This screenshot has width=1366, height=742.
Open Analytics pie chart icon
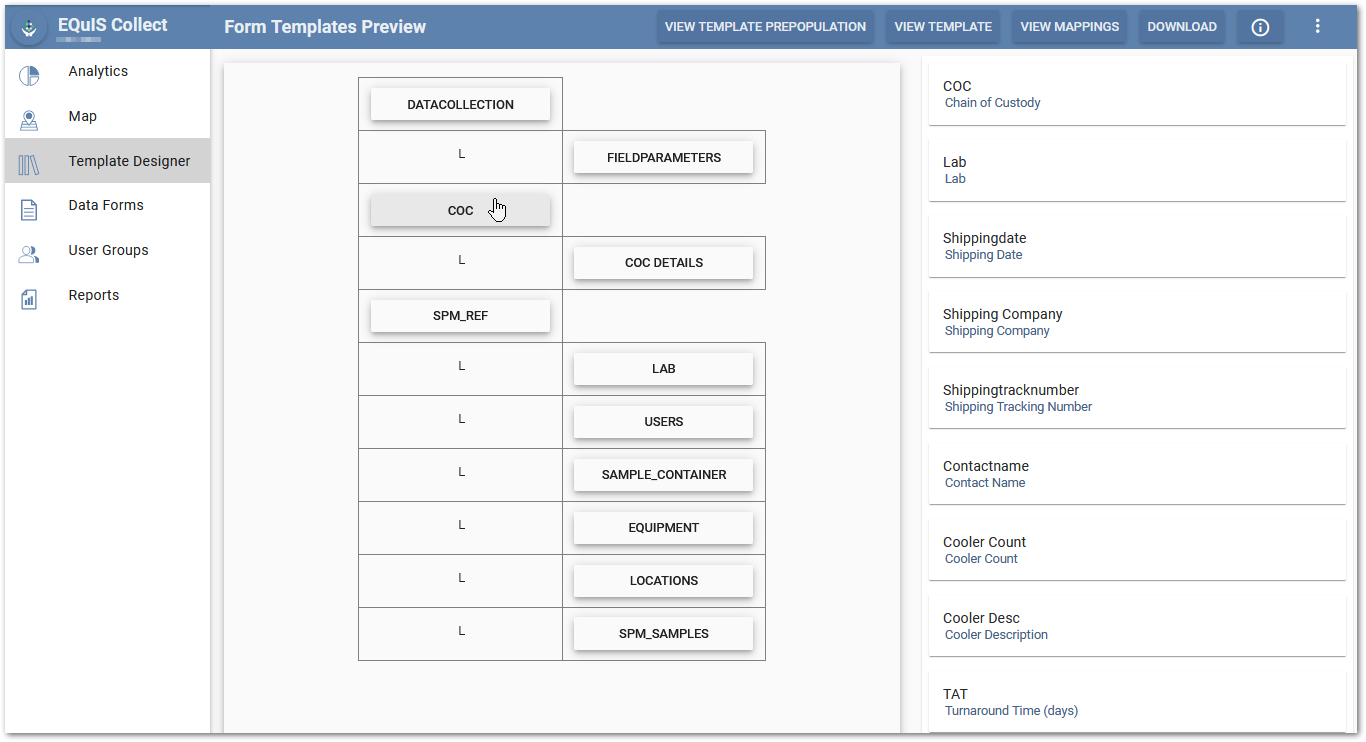pos(29,75)
